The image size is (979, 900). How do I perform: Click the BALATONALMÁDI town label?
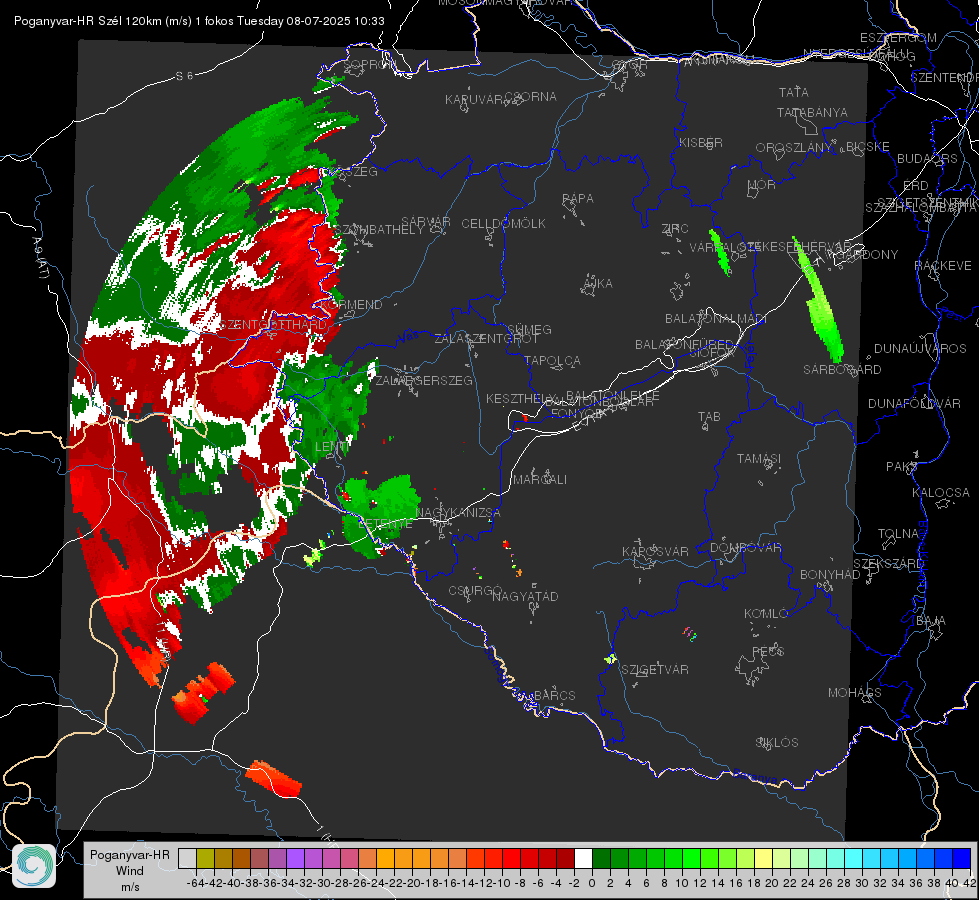(x=716, y=319)
